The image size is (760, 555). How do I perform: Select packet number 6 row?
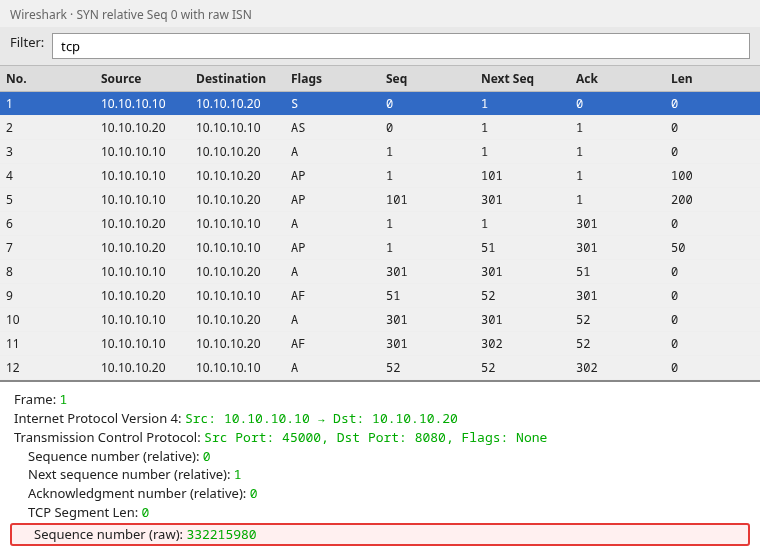click(380, 223)
